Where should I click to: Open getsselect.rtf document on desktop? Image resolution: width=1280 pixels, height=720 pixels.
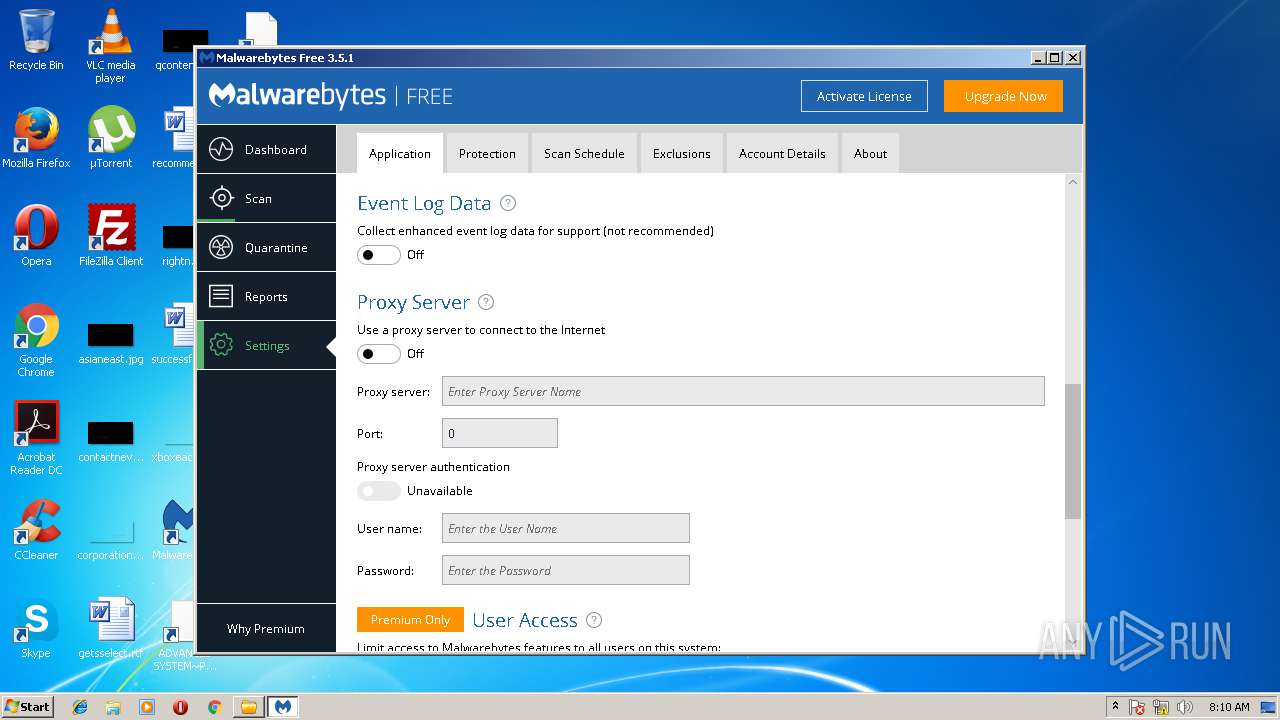[x=110, y=628]
